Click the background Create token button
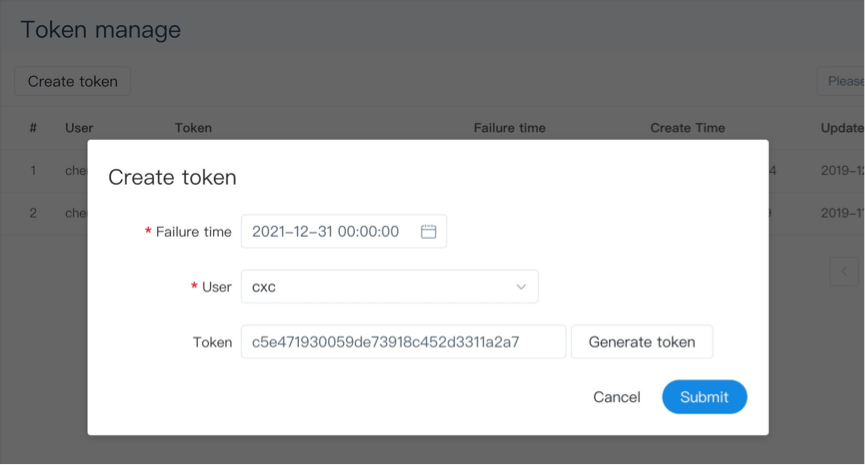Screen dimensions: 865x465 pos(72,82)
